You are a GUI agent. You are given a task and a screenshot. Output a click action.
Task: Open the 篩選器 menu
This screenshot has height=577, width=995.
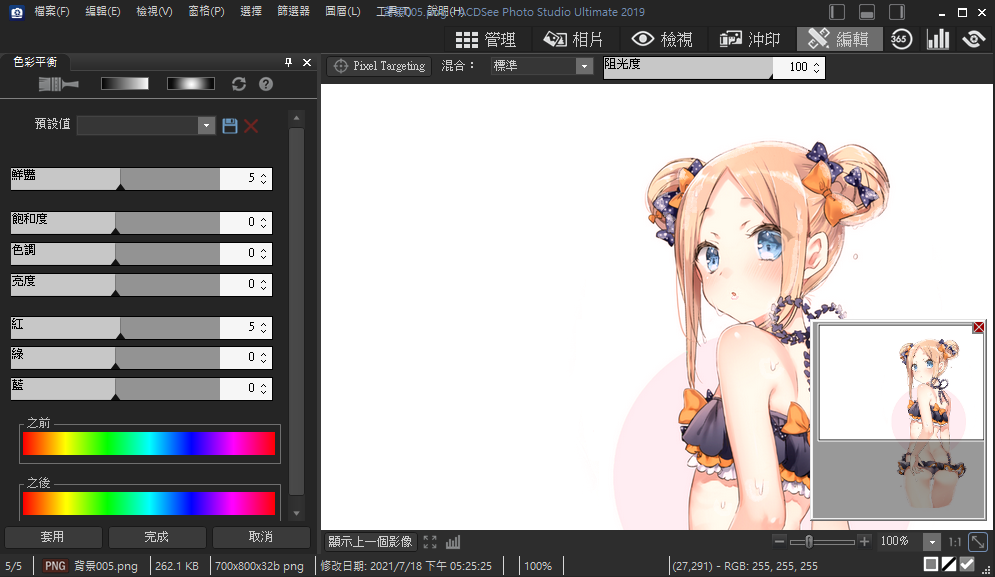tap(293, 12)
